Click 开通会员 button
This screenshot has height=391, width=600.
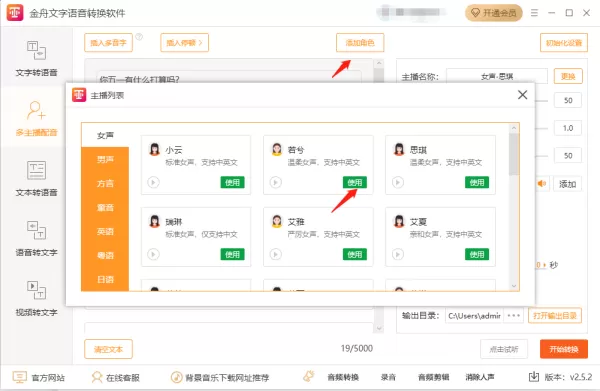494,13
